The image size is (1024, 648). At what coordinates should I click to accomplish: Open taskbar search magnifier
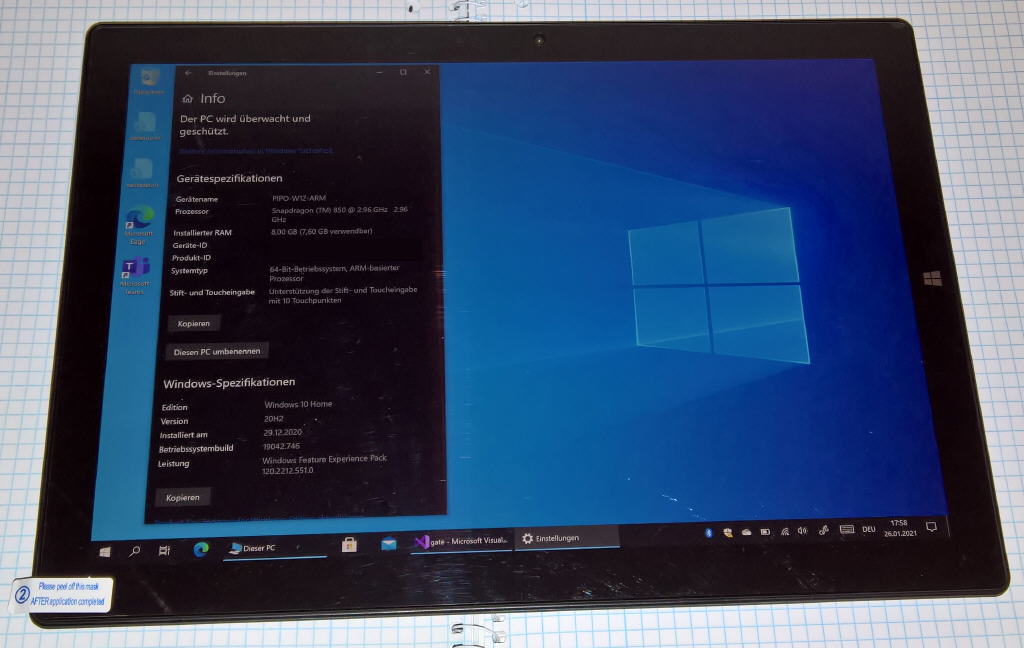tap(135, 551)
